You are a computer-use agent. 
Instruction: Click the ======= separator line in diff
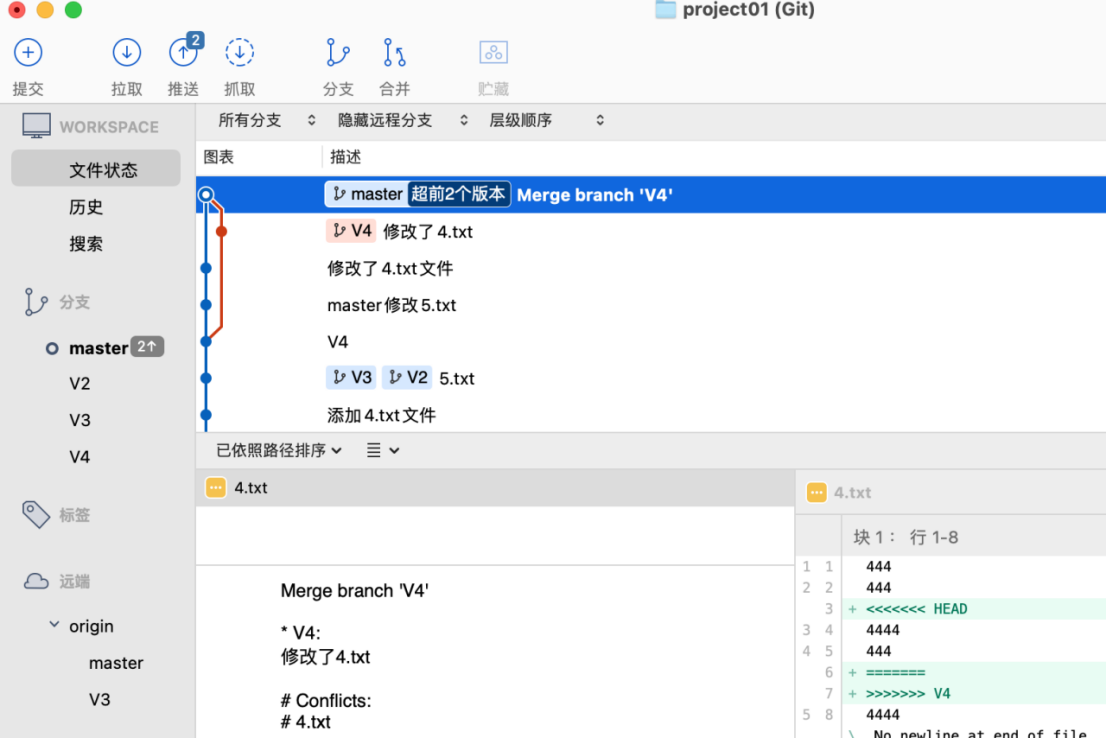click(x=895, y=672)
